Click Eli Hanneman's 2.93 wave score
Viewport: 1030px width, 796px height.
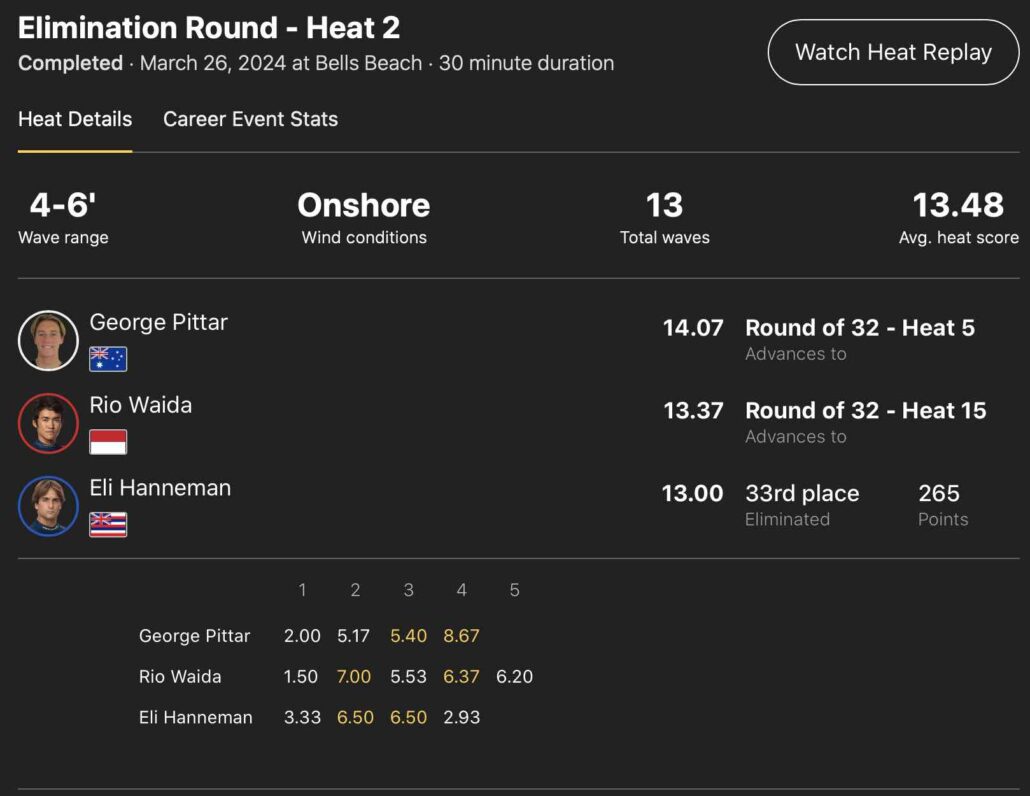(461, 718)
